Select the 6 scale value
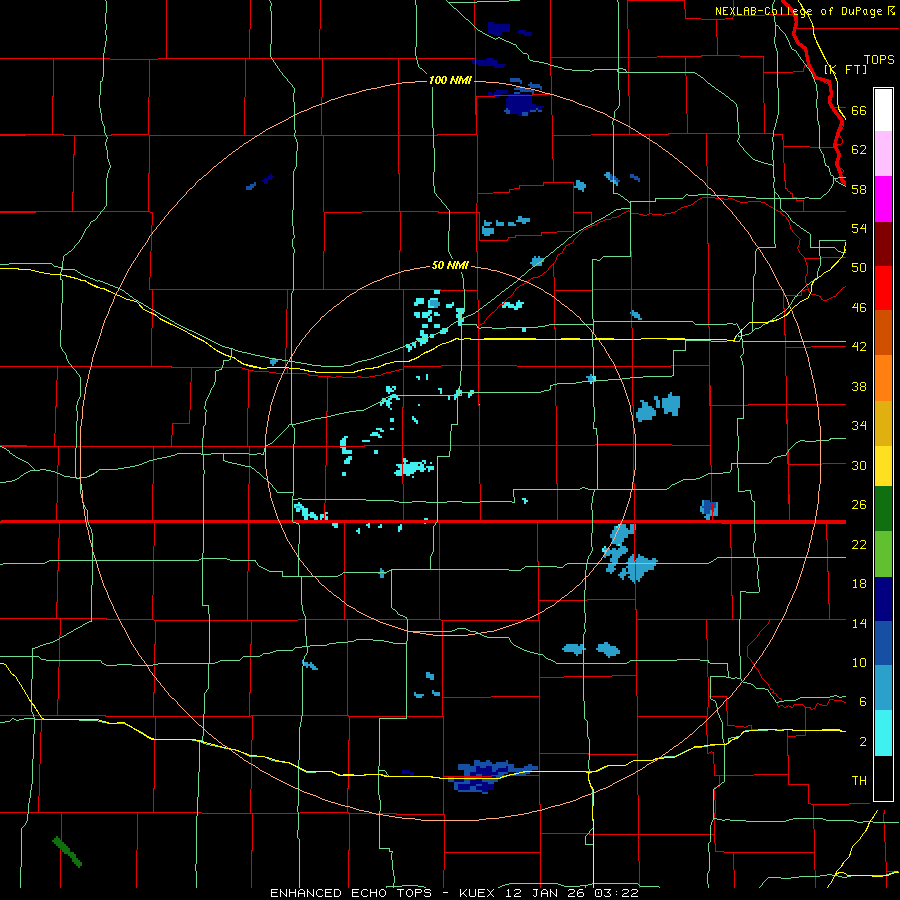 (862, 701)
